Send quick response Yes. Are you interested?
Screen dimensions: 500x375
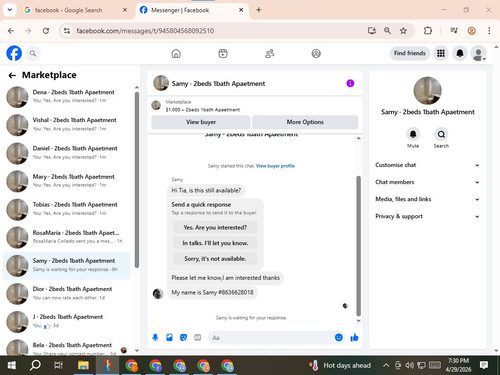(x=215, y=227)
